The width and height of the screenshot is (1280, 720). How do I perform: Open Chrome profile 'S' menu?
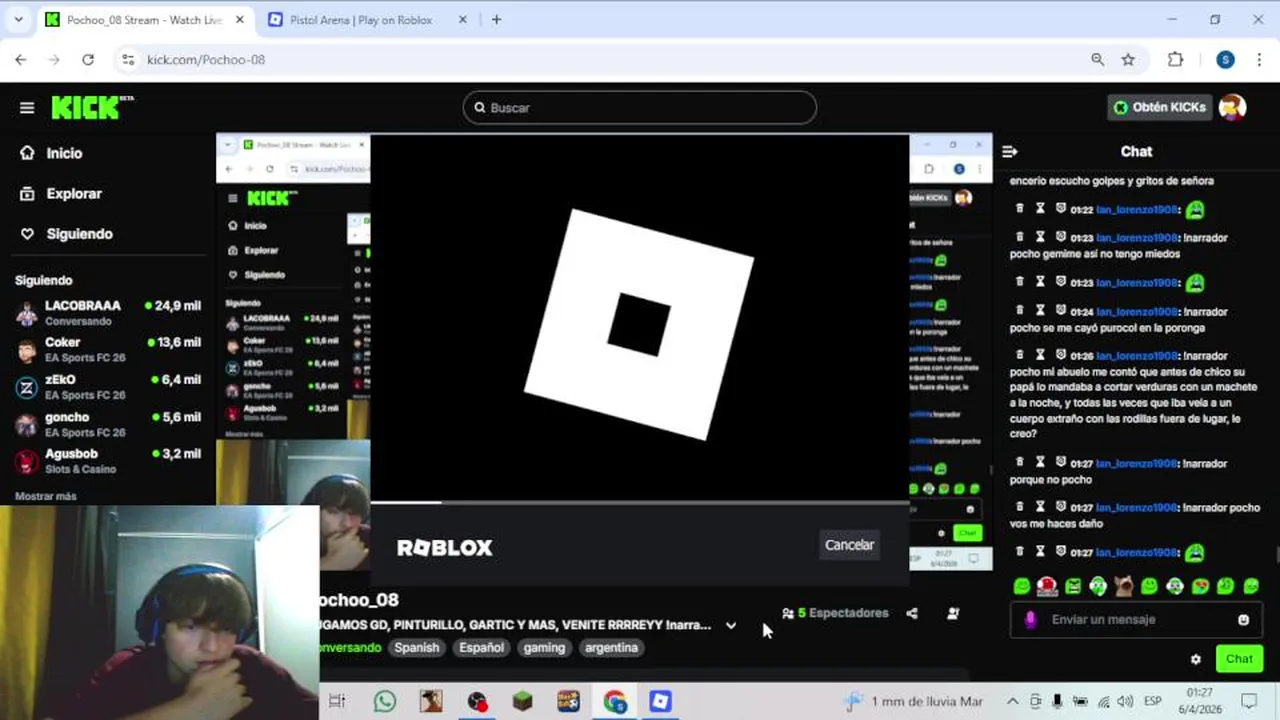tap(1225, 60)
